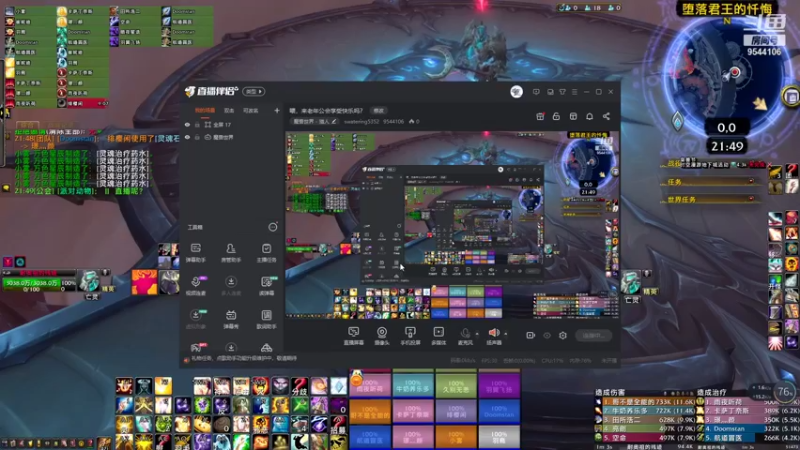The width and height of the screenshot is (800, 450).
Task: Toggle the room lock icon in stream header
Action: coord(556,116)
